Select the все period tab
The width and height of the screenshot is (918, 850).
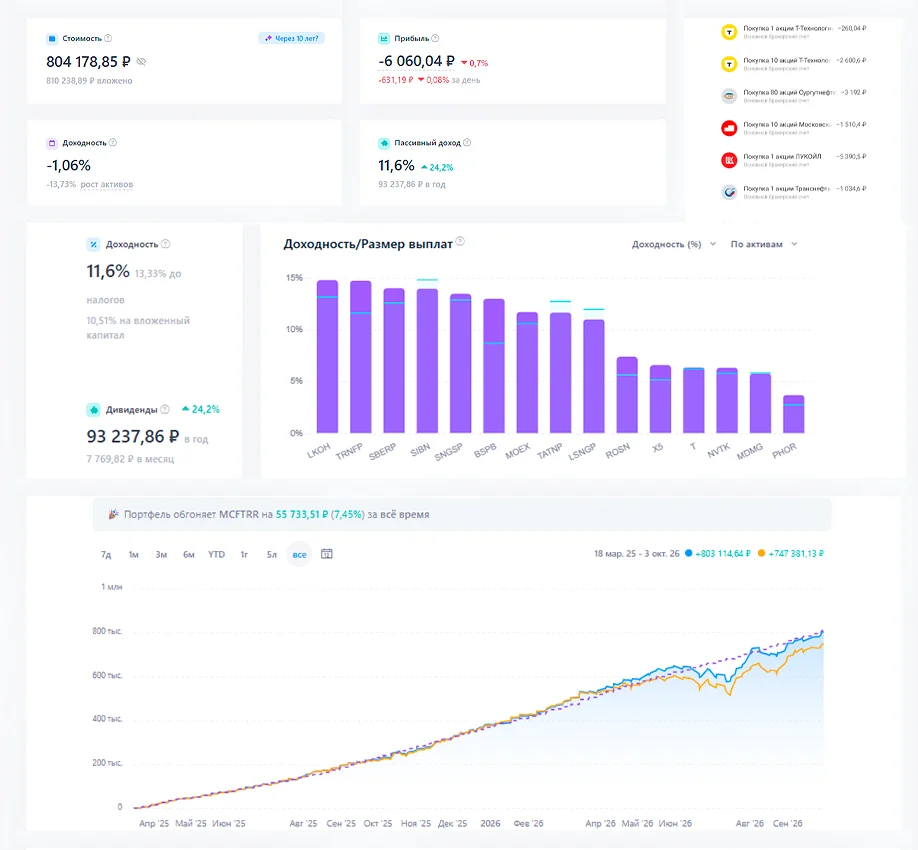click(299, 554)
